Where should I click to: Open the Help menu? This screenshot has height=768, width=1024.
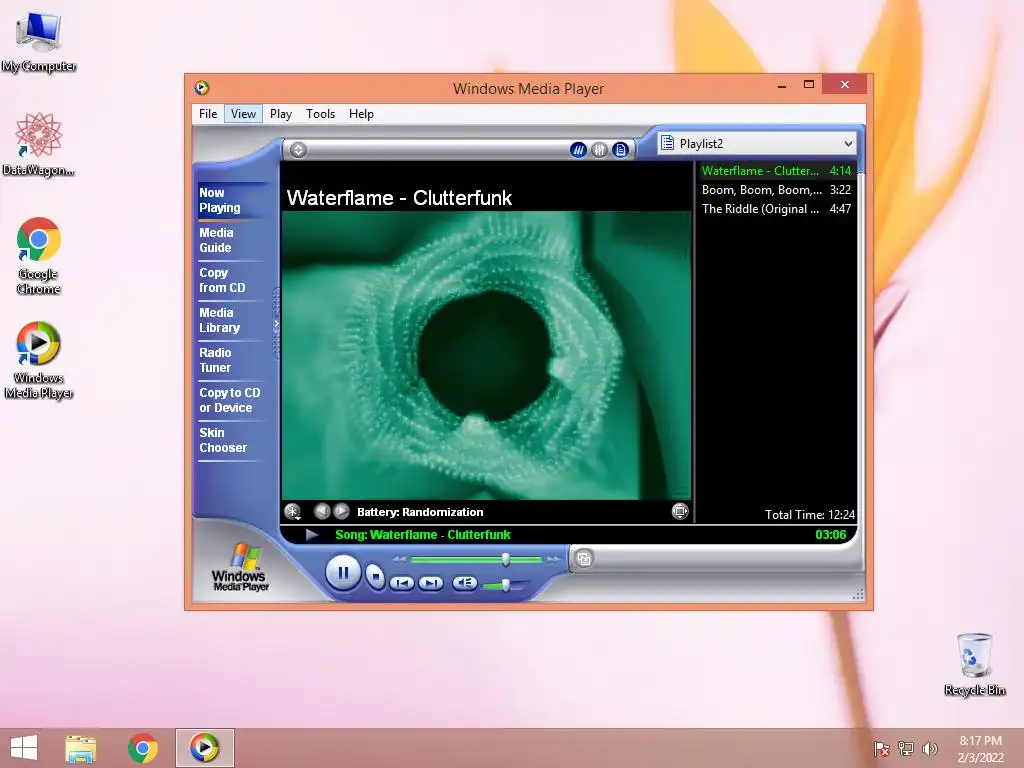pyautogui.click(x=361, y=114)
